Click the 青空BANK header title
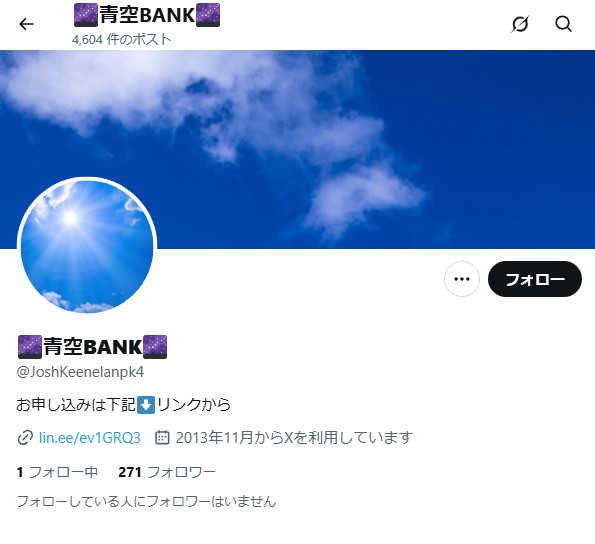The image size is (595, 544). (x=147, y=15)
